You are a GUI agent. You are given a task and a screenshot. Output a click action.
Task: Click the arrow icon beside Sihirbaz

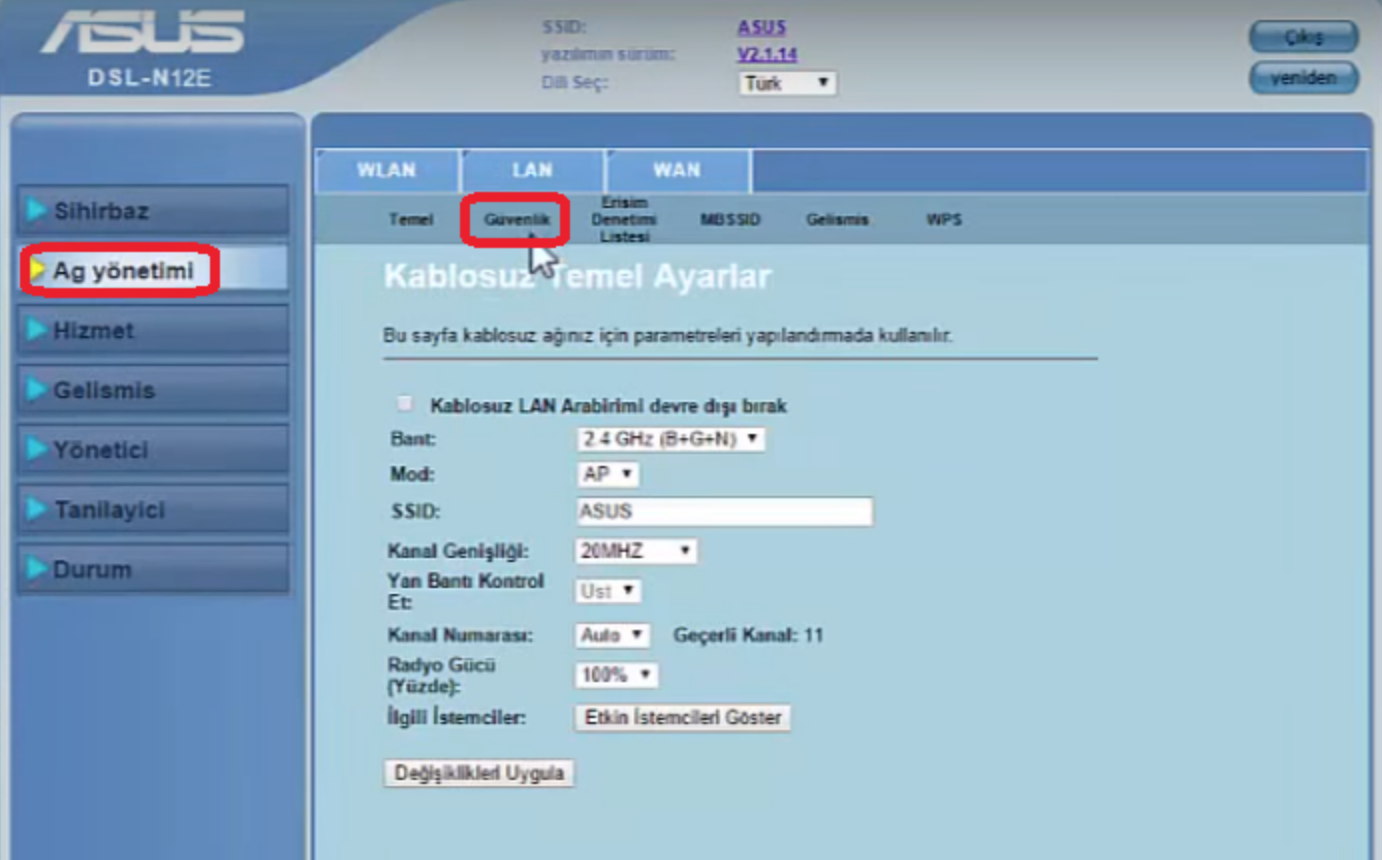(37, 210)
